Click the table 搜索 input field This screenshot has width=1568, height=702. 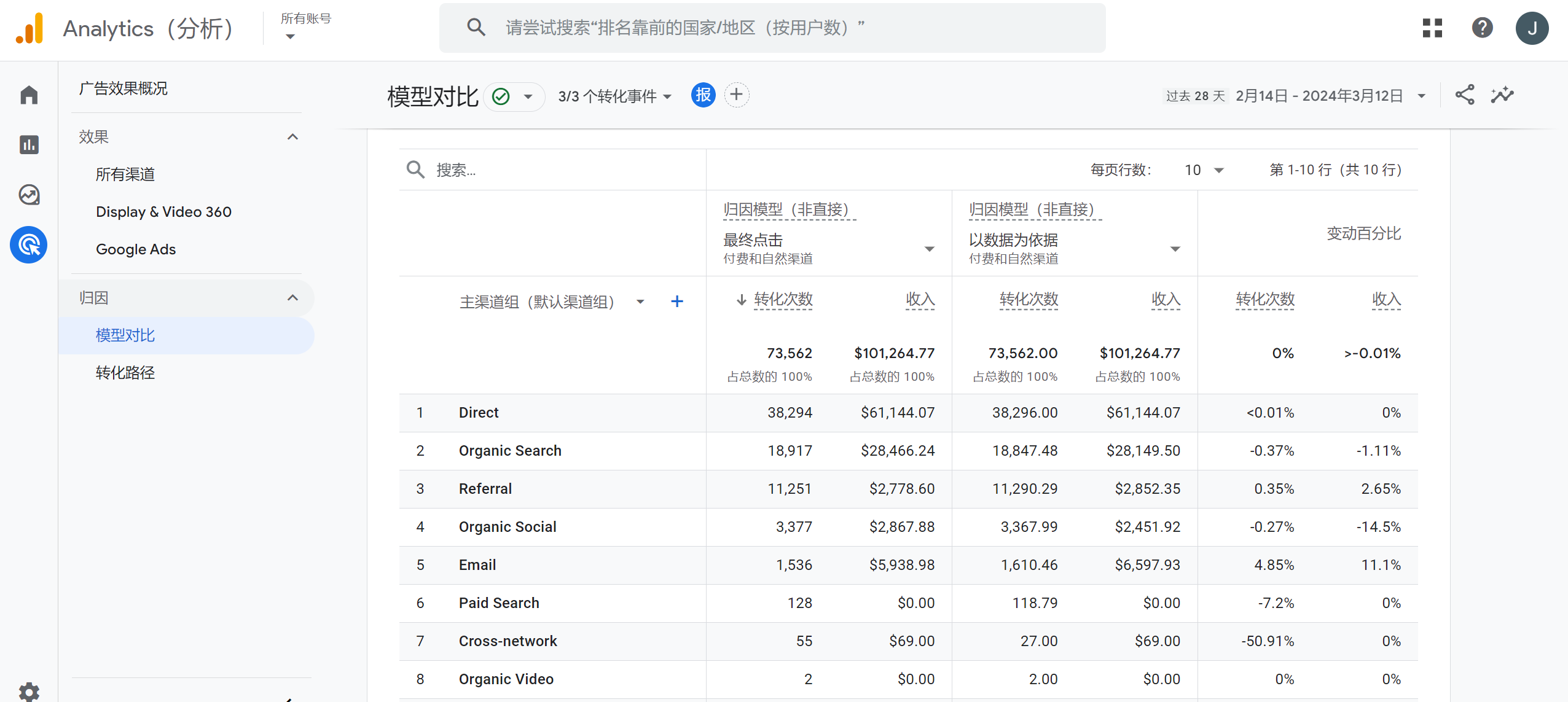553,170
